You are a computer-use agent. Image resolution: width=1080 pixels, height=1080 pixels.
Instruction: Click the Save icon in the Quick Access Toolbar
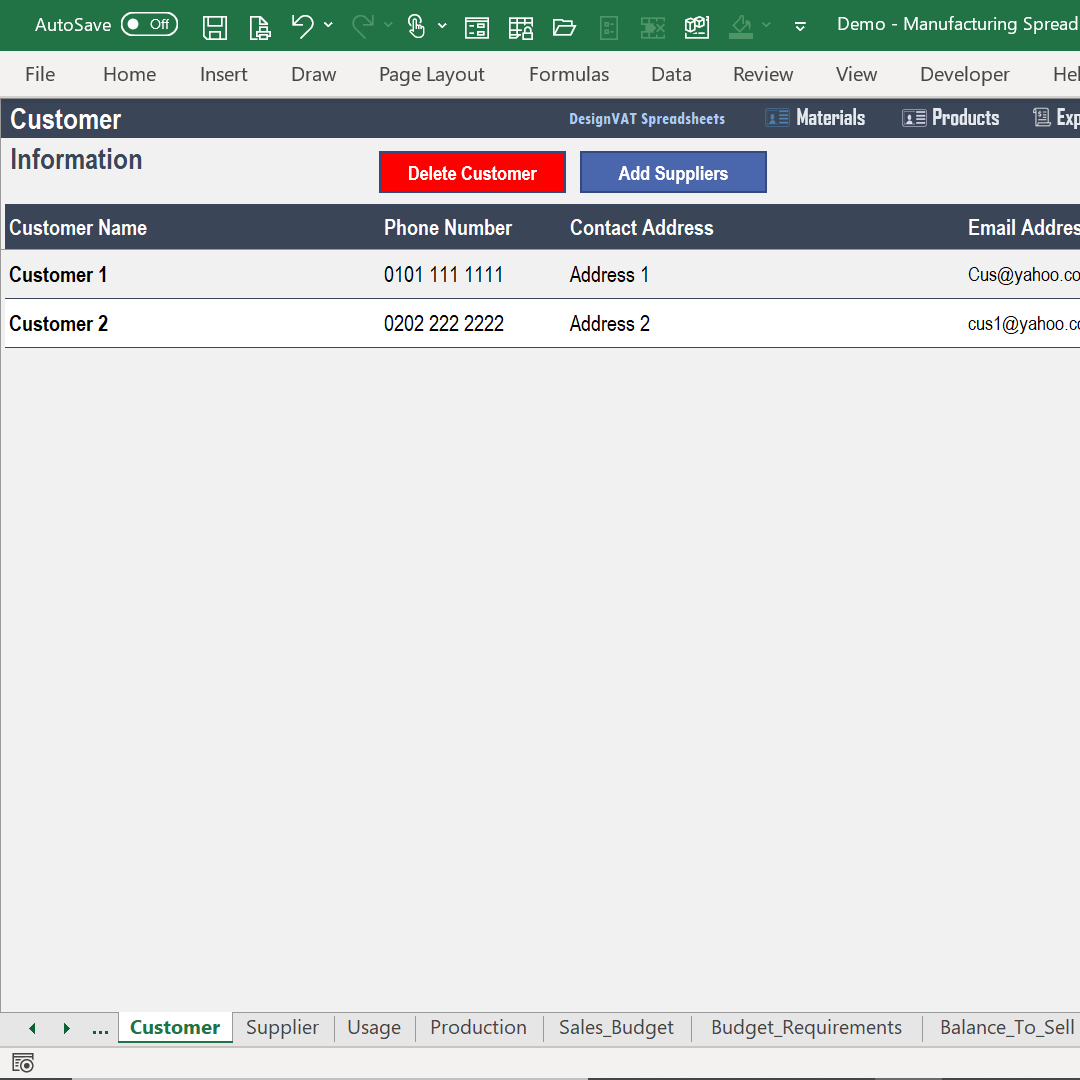214,26
